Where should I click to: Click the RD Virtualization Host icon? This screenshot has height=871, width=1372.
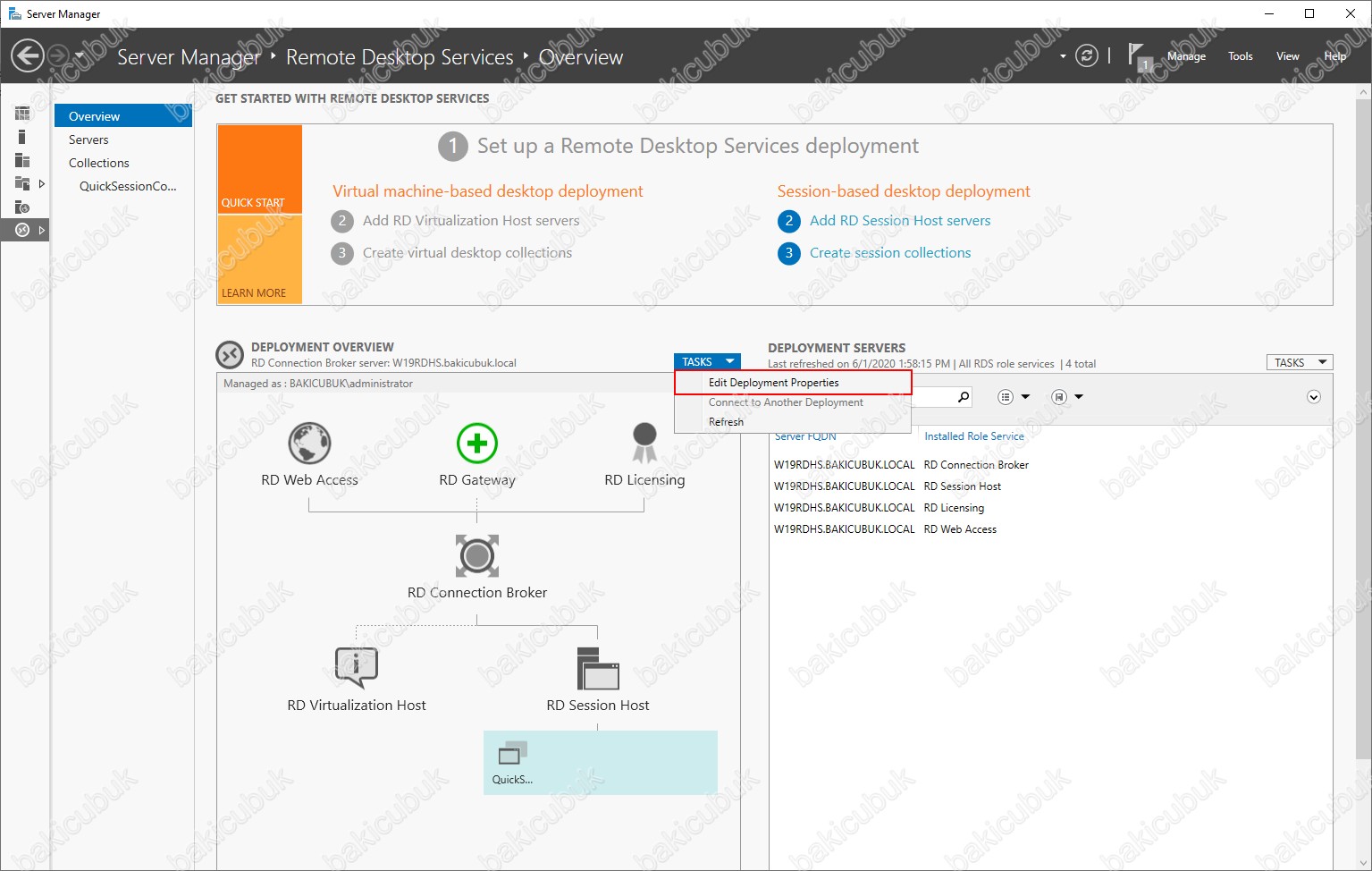(356, 668)
